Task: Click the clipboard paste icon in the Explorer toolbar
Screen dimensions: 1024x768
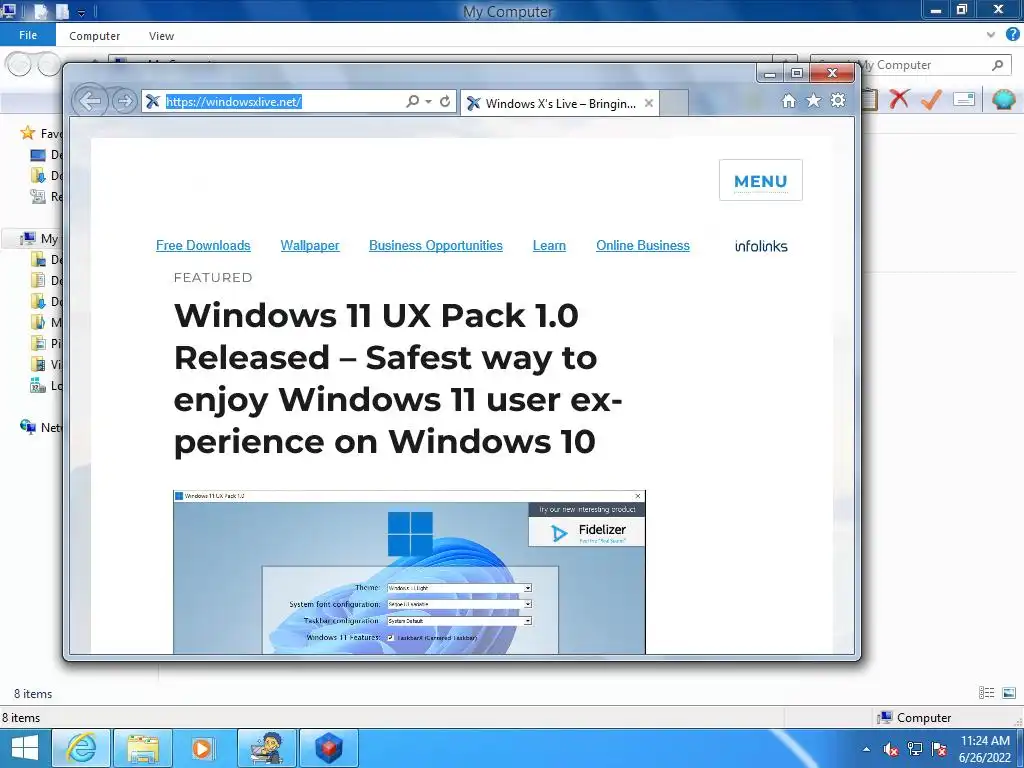Action: [870, 99]
